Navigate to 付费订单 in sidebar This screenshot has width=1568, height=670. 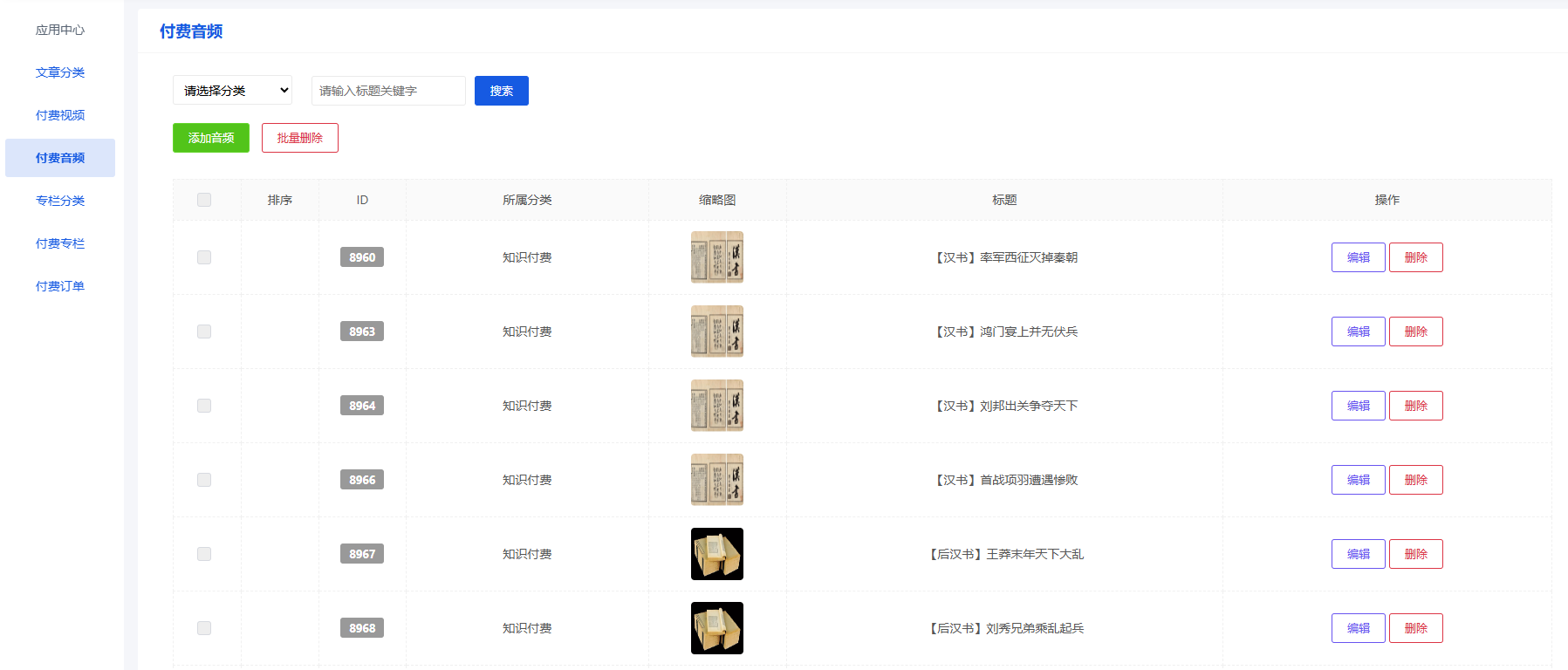[x=60, y=286]
